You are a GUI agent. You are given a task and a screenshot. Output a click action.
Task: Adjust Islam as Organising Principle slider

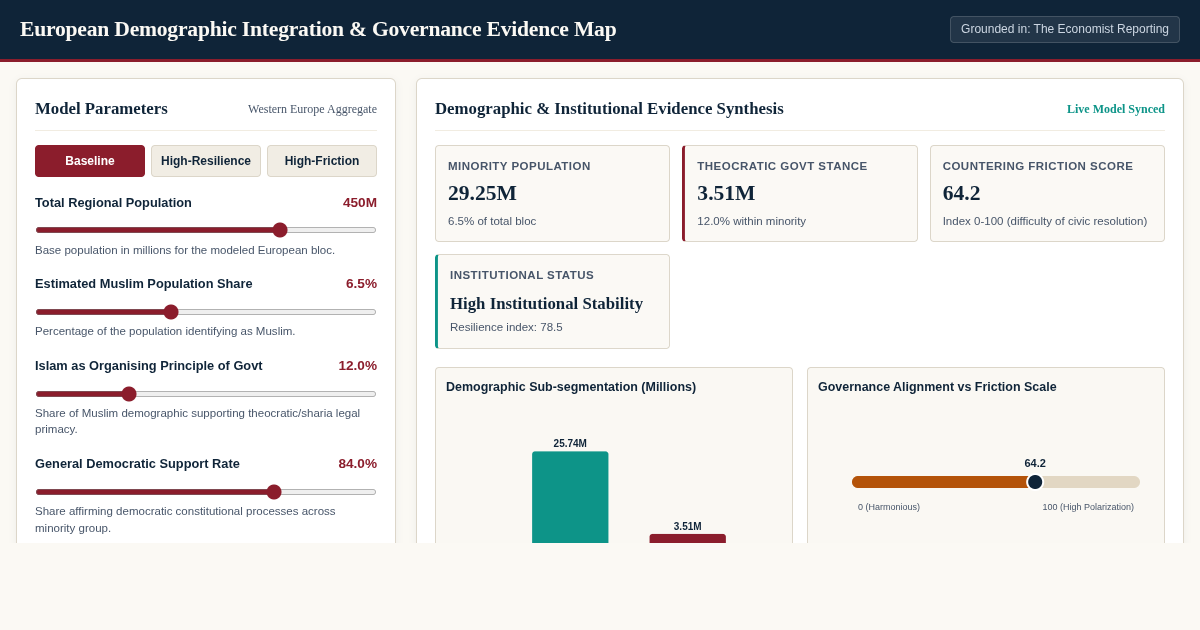coord(206,394)
